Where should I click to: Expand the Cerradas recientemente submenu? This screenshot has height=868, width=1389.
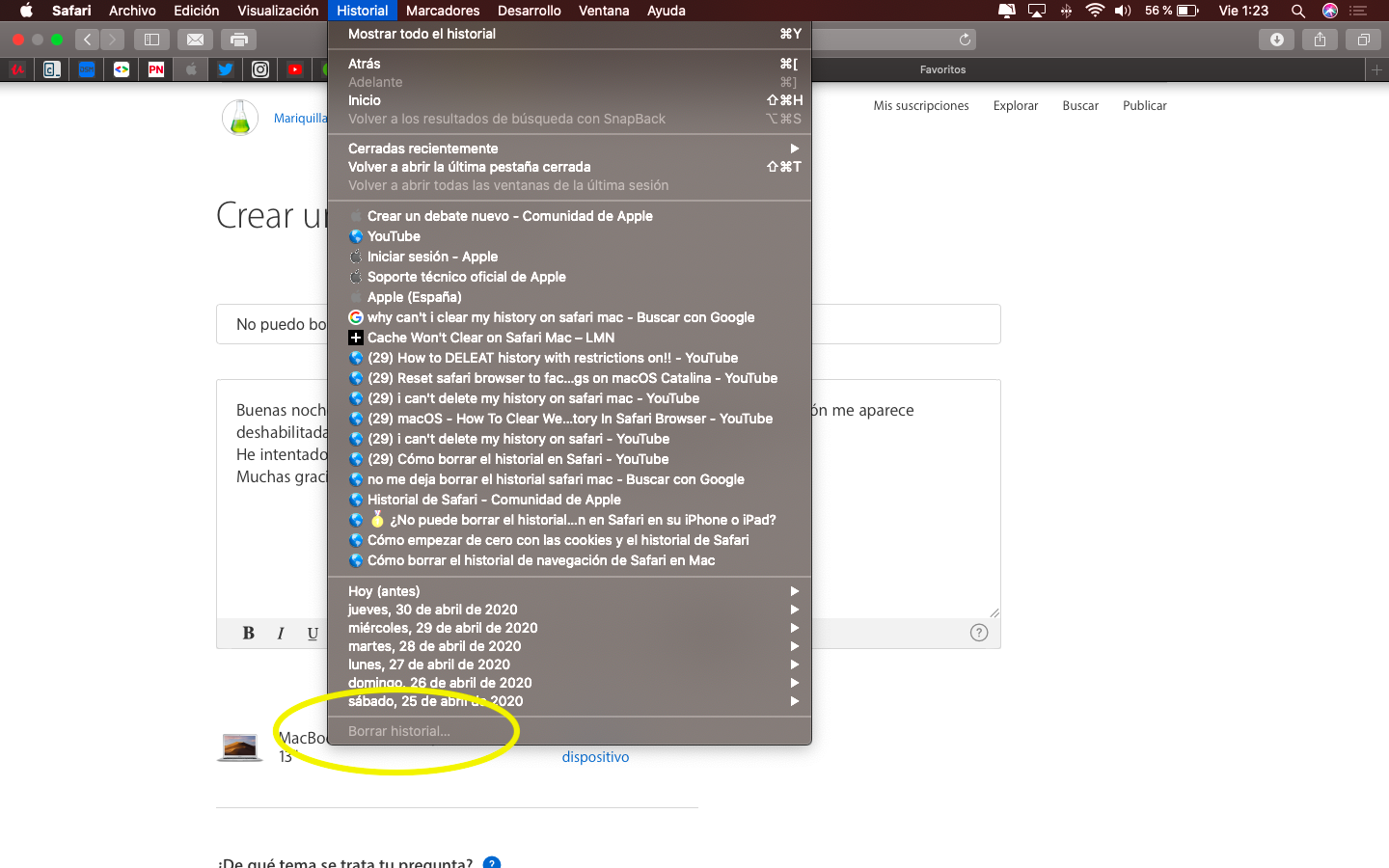click(569, 149)
